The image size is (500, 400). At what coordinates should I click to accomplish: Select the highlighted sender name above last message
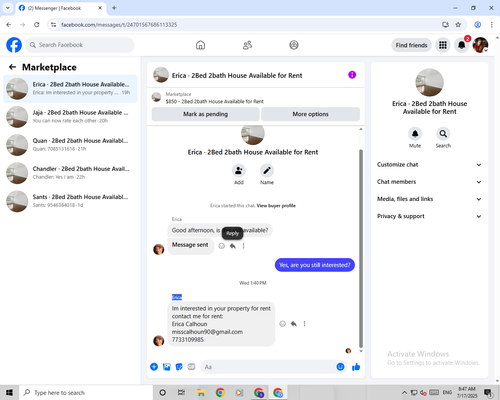(x=177, y=297)
